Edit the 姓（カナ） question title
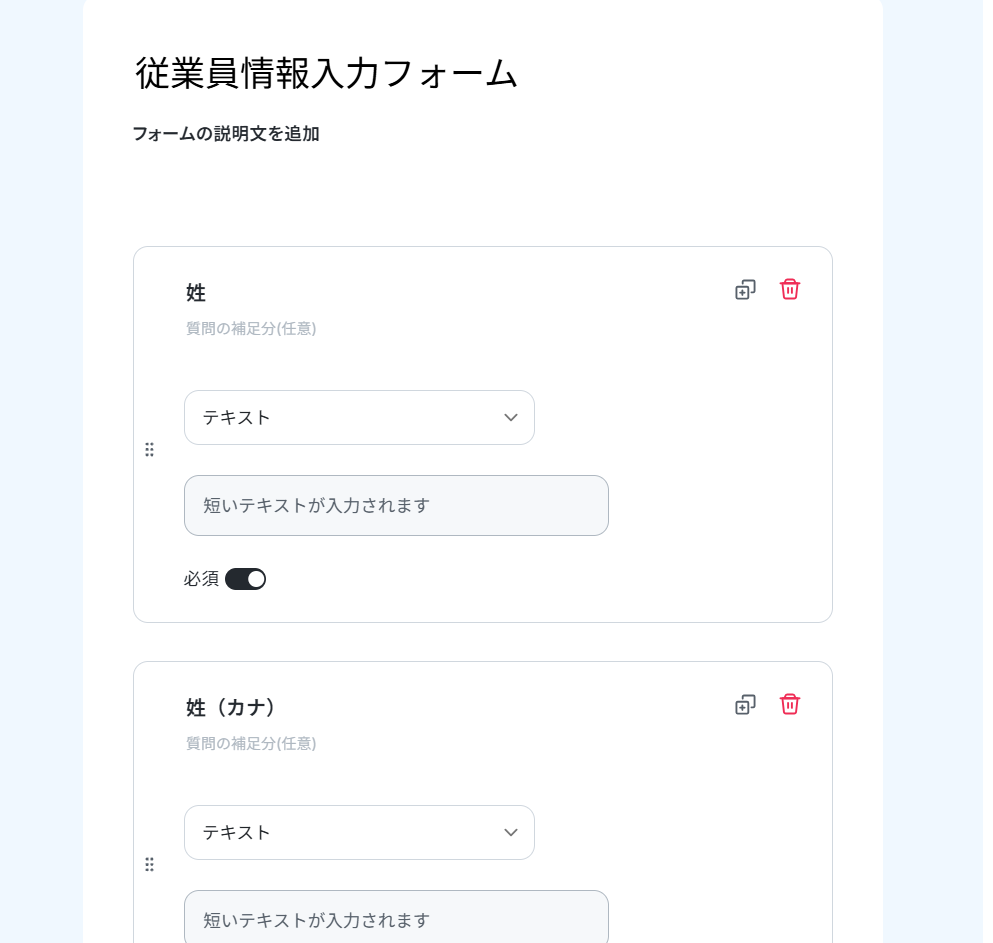This screenshot has width=993, height=943. click(x=231, y=707)
